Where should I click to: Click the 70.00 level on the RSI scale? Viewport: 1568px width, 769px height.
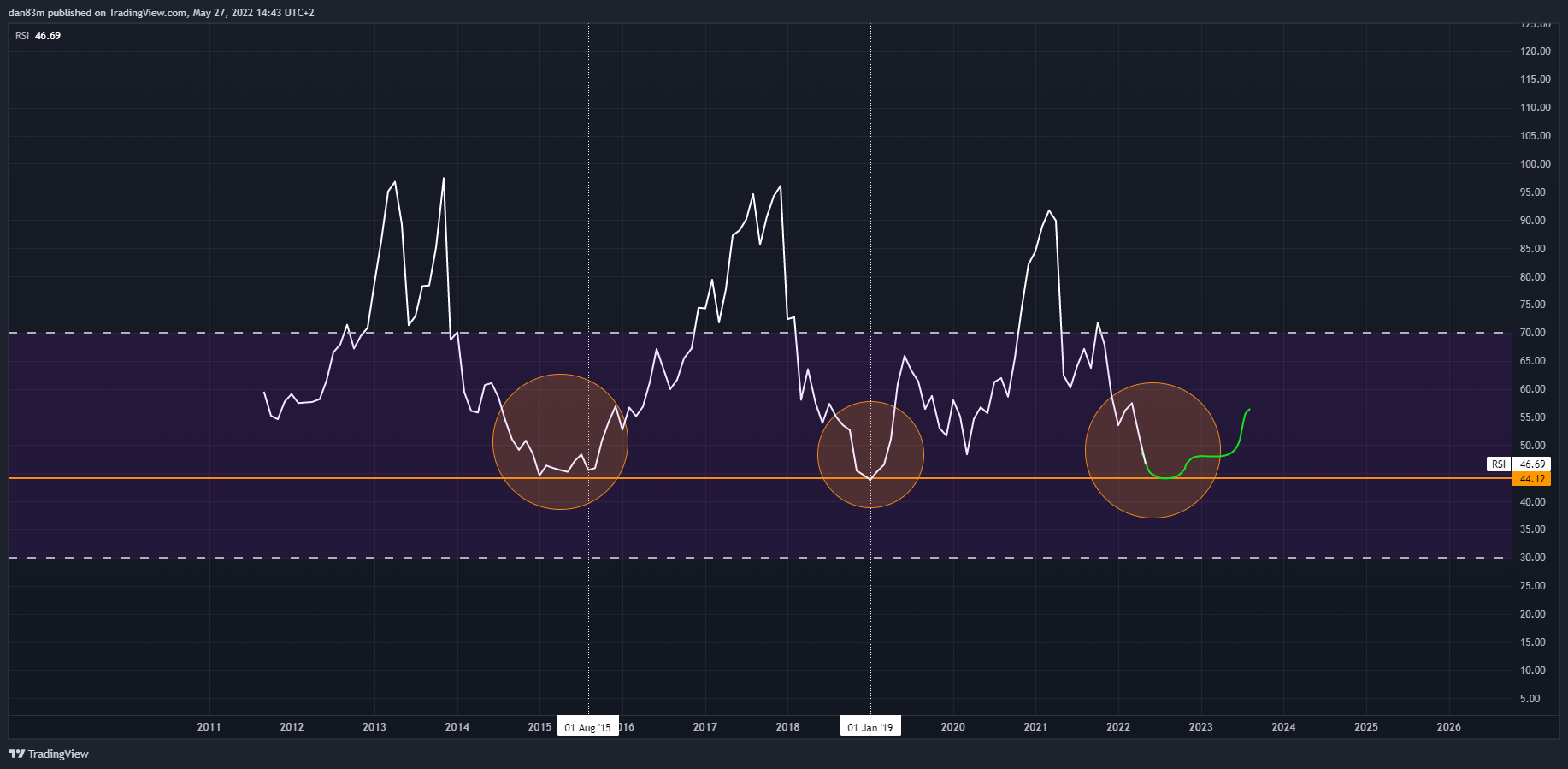click(x=1533, y=333)
